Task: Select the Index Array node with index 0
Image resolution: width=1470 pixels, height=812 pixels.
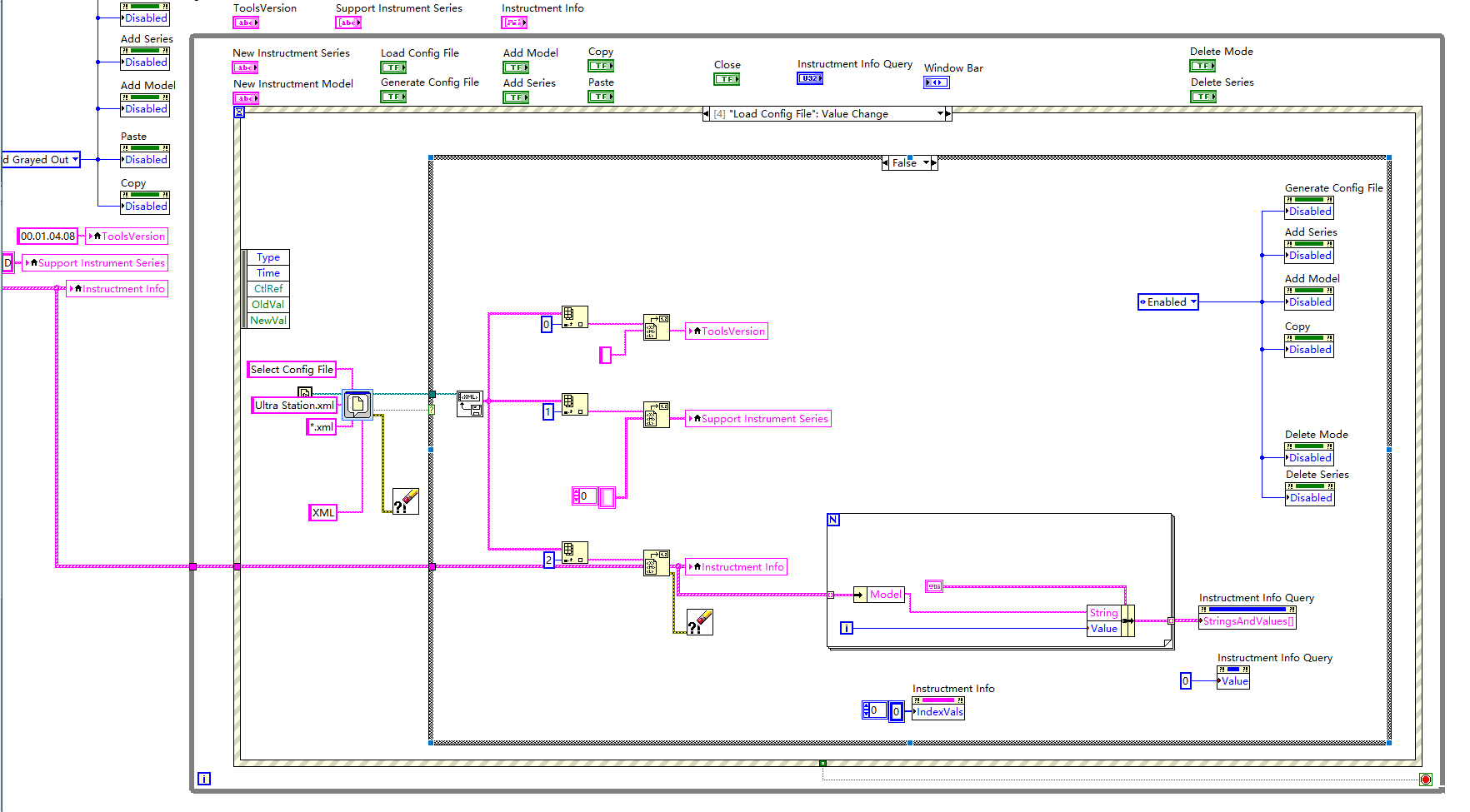Action: click(x=575, y=316)
